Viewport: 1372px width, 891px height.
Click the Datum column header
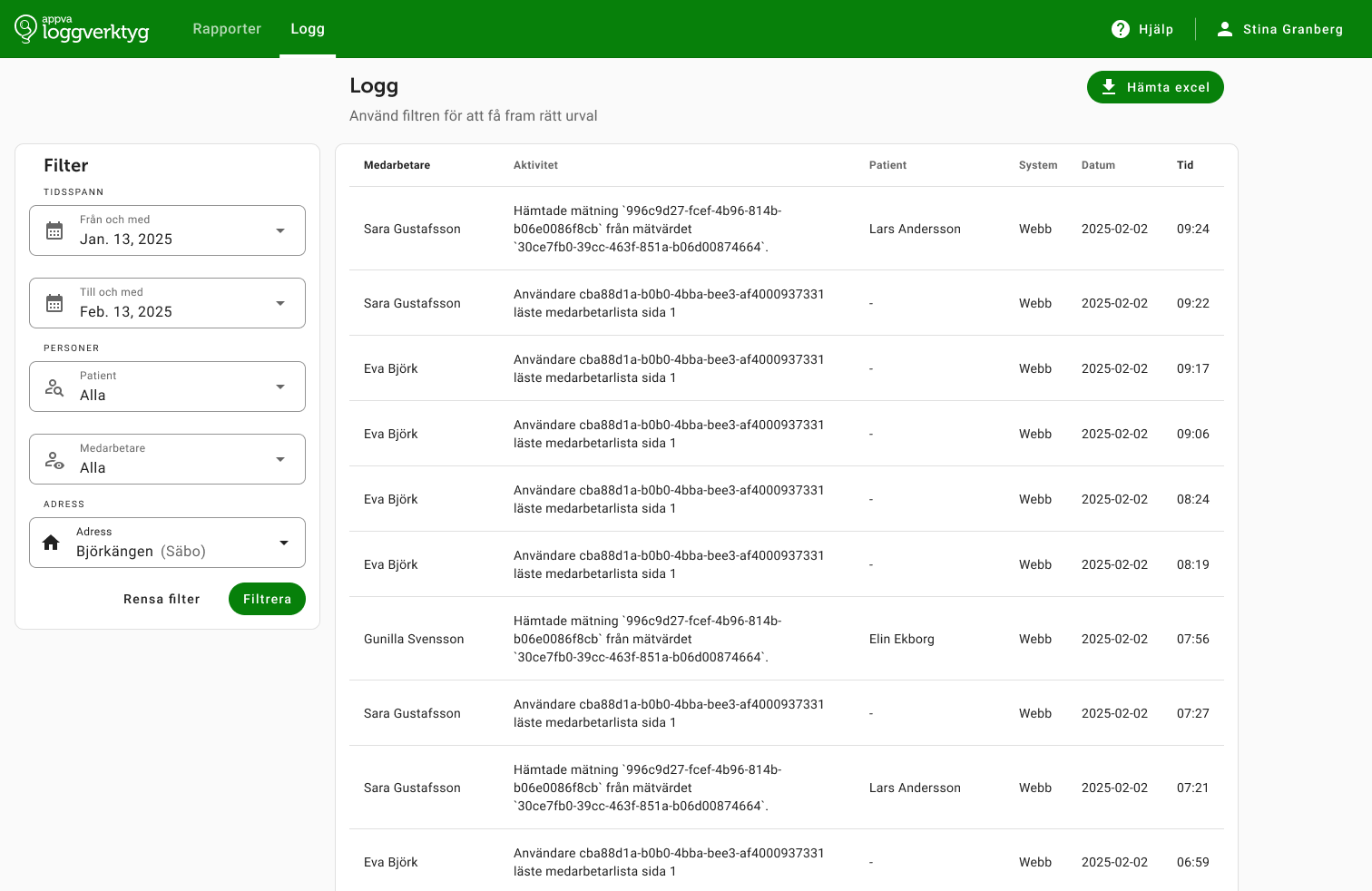pyautogui.click(x=1098, y=165)
